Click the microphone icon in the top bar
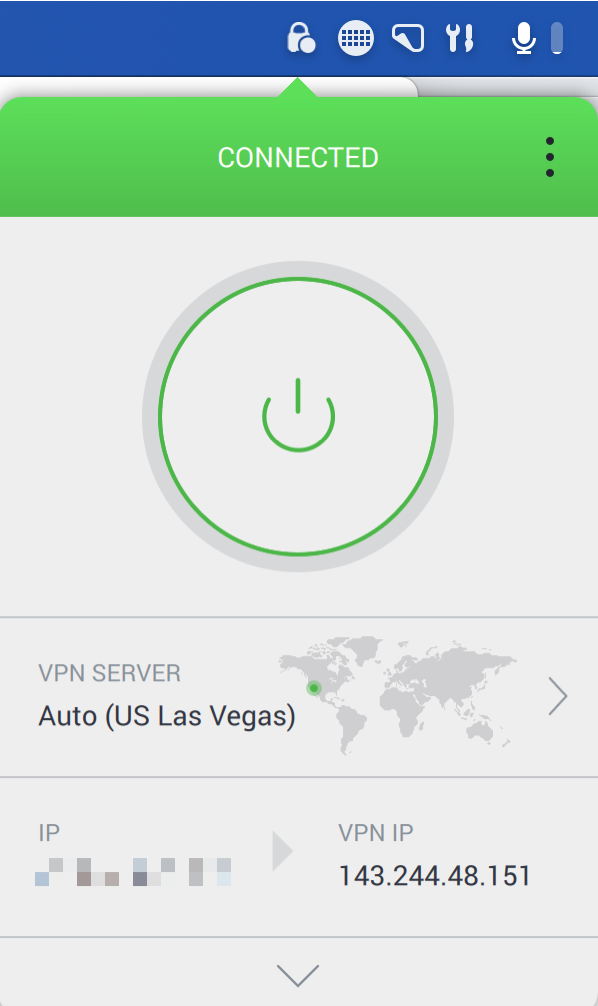This screenshot has height=1006, width=598. tap(524, 38)
